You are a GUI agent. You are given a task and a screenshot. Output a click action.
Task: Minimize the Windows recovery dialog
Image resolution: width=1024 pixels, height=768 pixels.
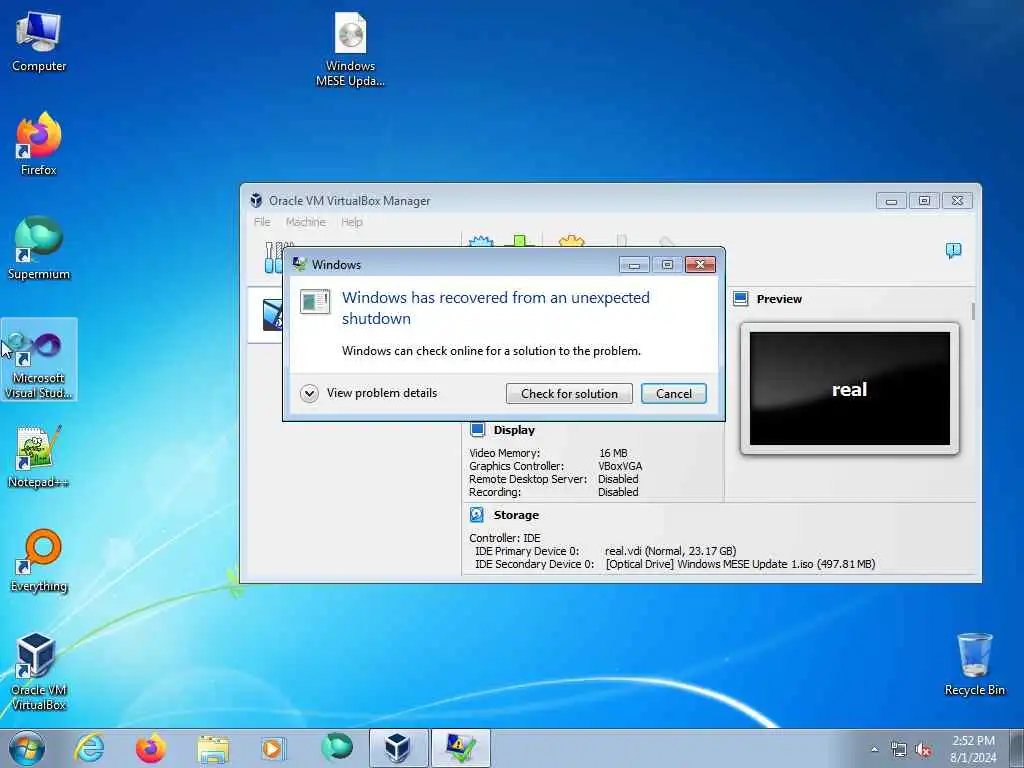[x=634, y=264]
